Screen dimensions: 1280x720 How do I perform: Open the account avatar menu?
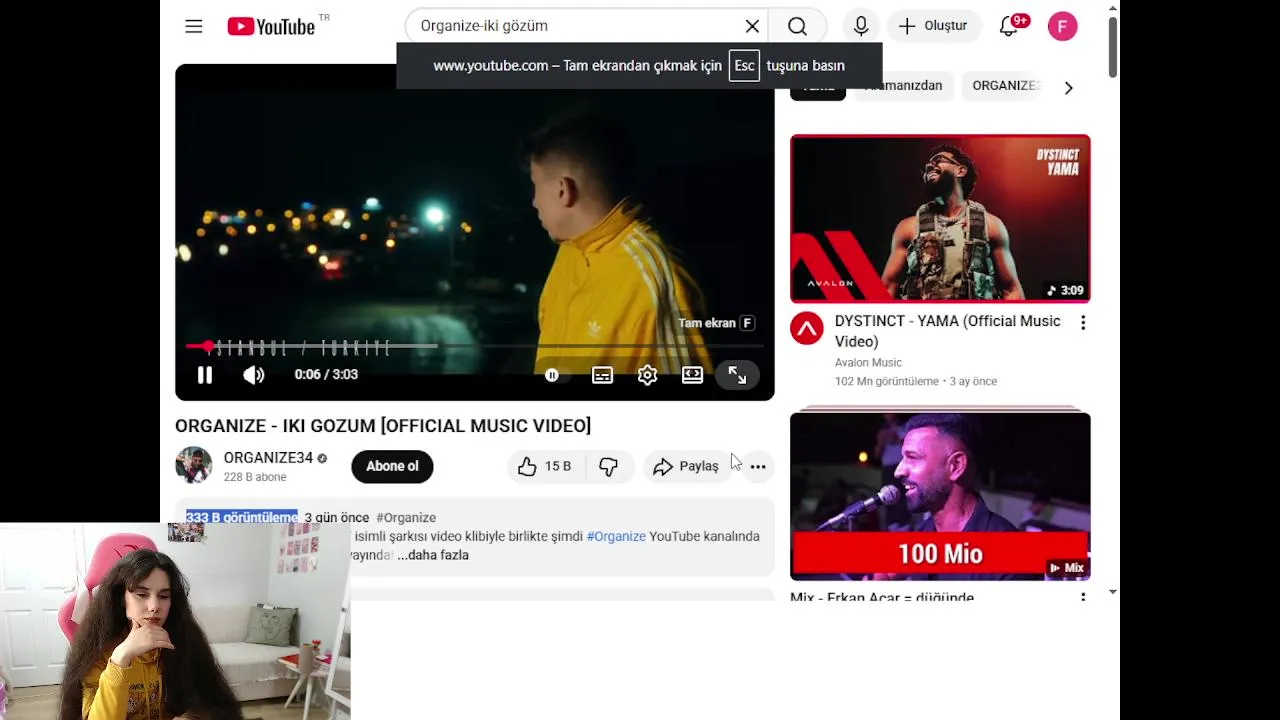(1062, 26)
